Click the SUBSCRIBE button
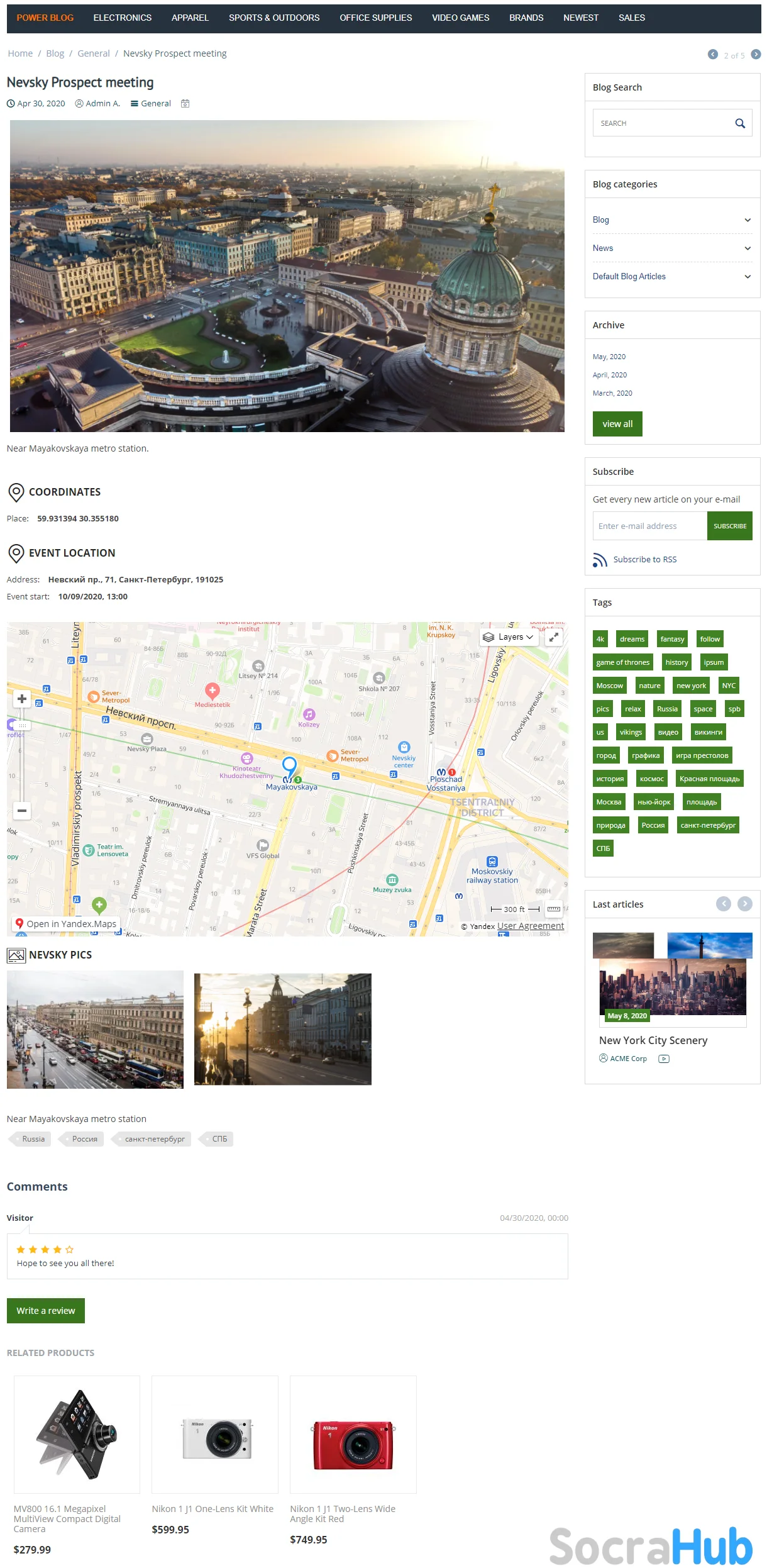The height and width of the screenshot is (1568, 767). coord(730,526)
